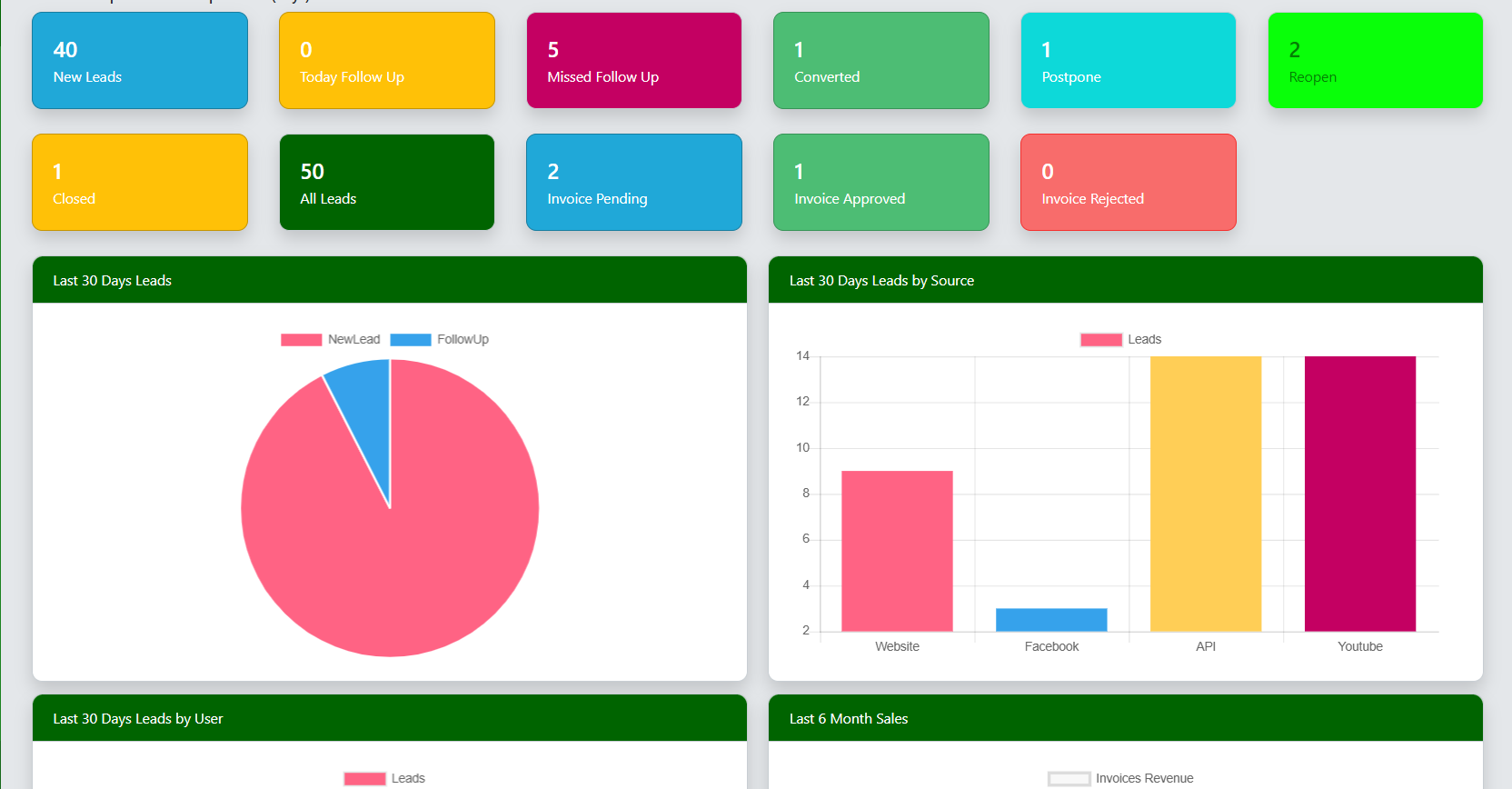Open the Postpone leads card
Viewport: 1512px width, 789px height.
[x=1128, y=61]
